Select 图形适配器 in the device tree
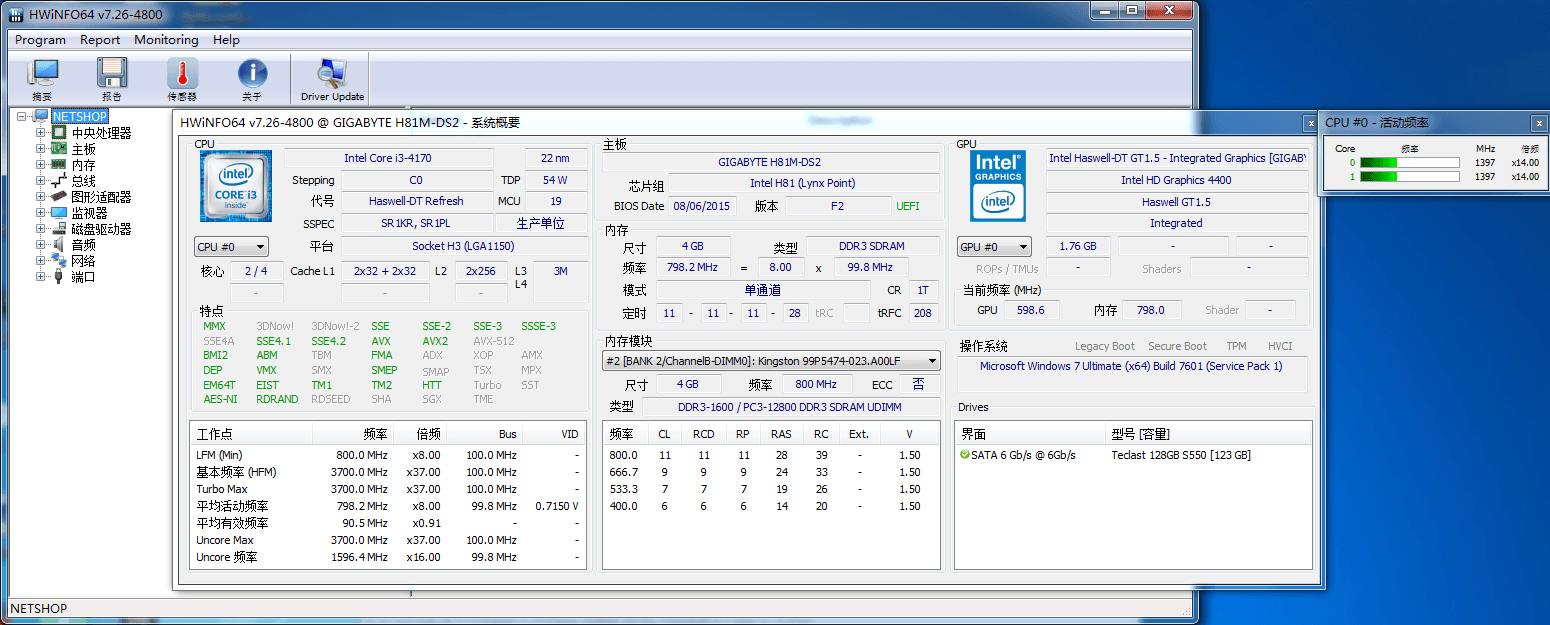The width and height of the screenshot is (1550, 625). click(101, 197)
